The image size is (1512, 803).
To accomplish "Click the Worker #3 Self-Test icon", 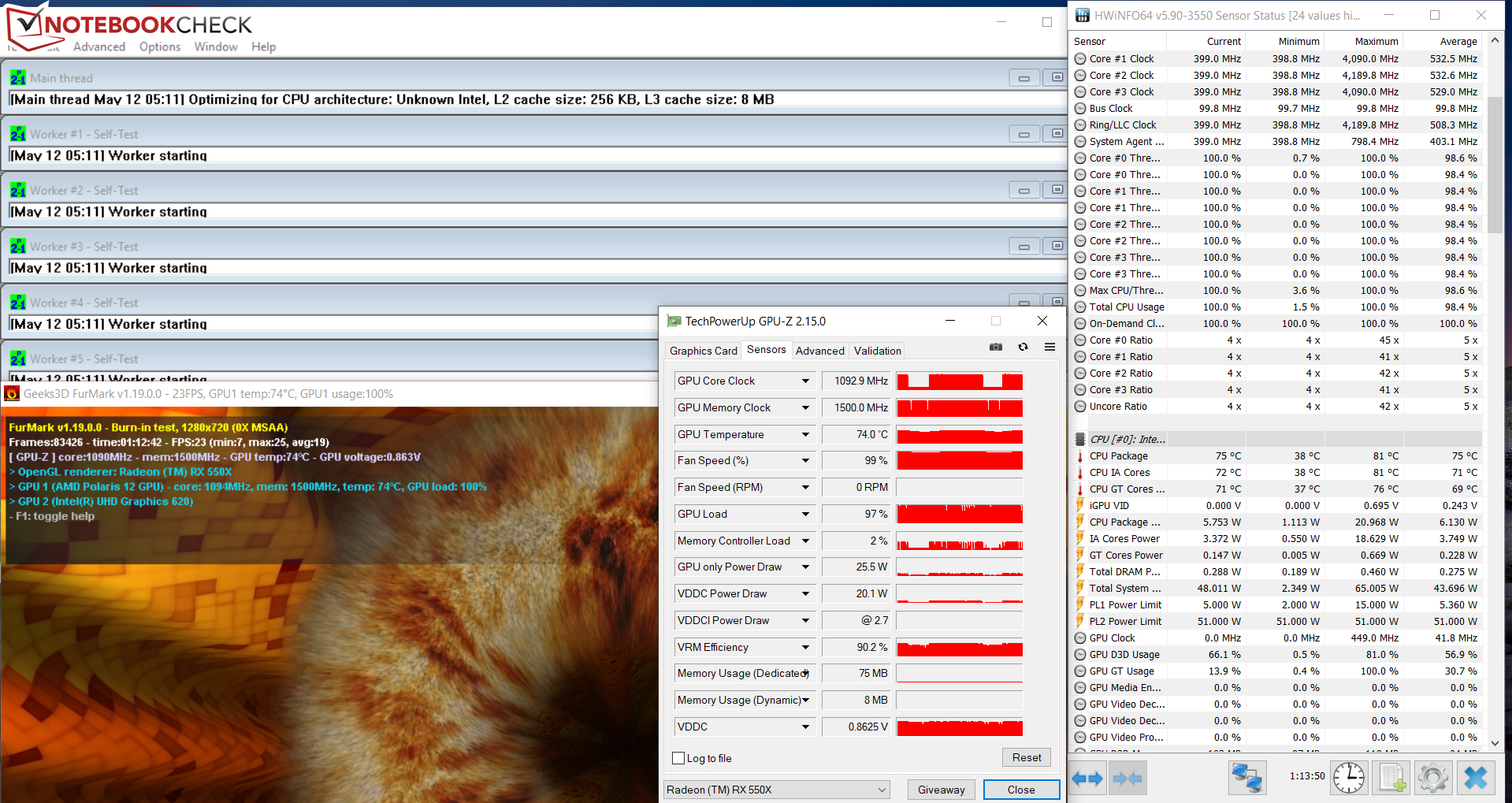I will [18, 247].
